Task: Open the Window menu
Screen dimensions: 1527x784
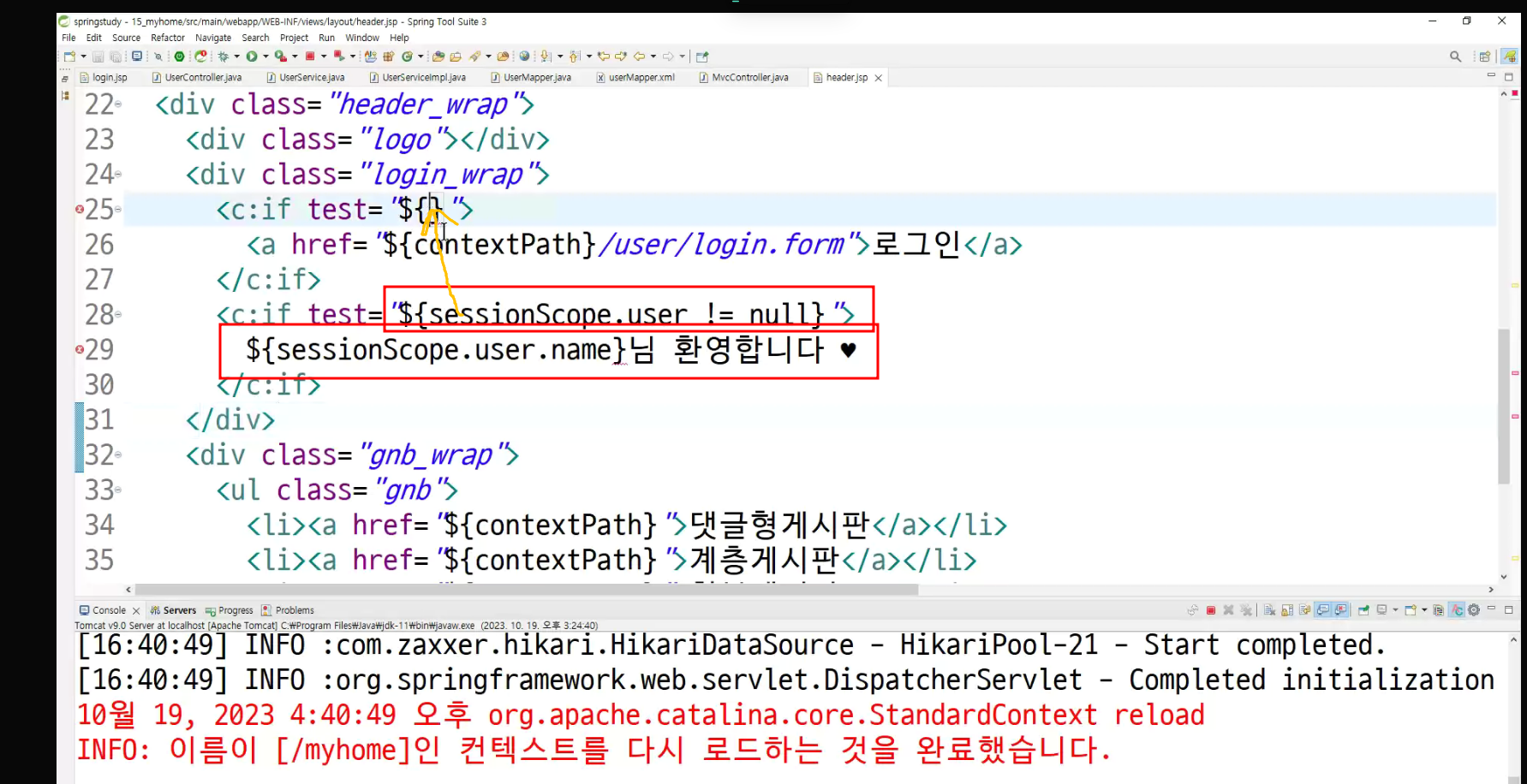Action: coord(362,38)
